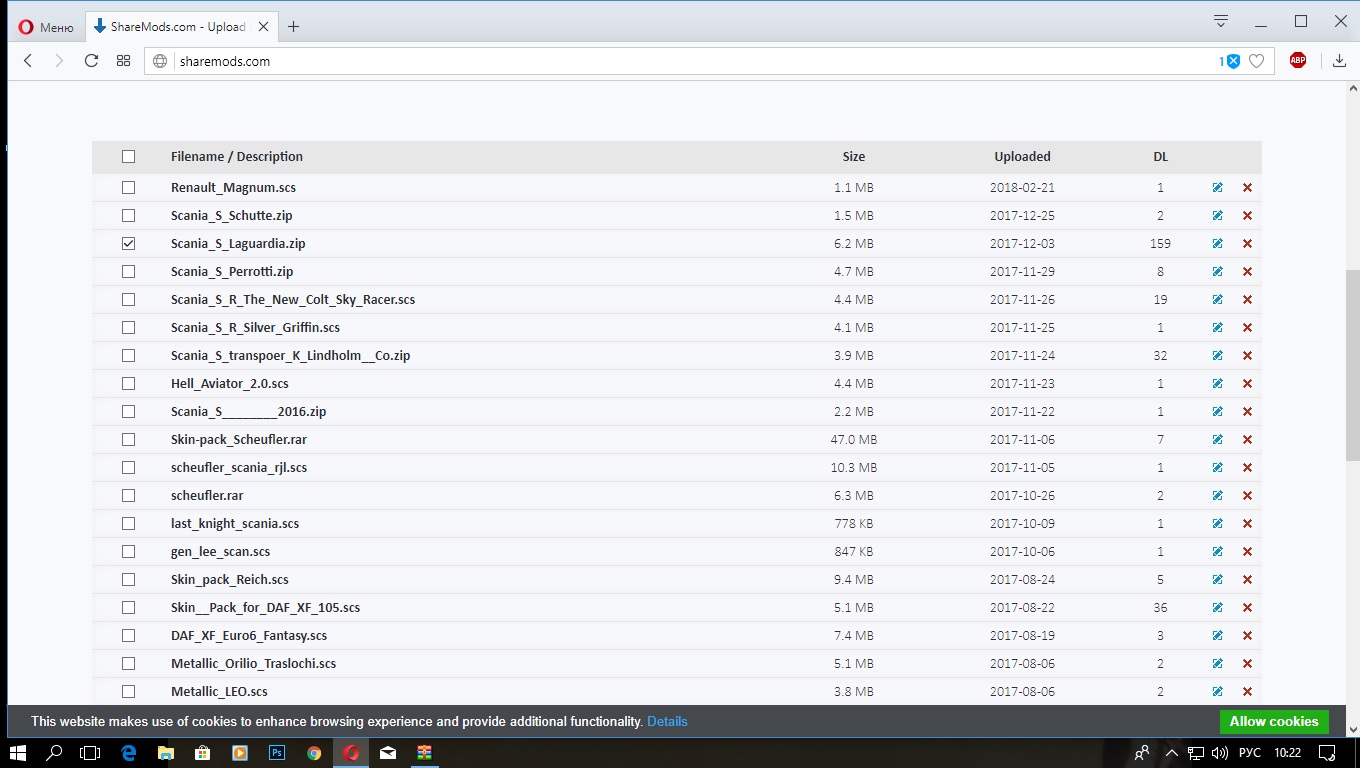Open browser downloads icon

tap(1339, 61)
